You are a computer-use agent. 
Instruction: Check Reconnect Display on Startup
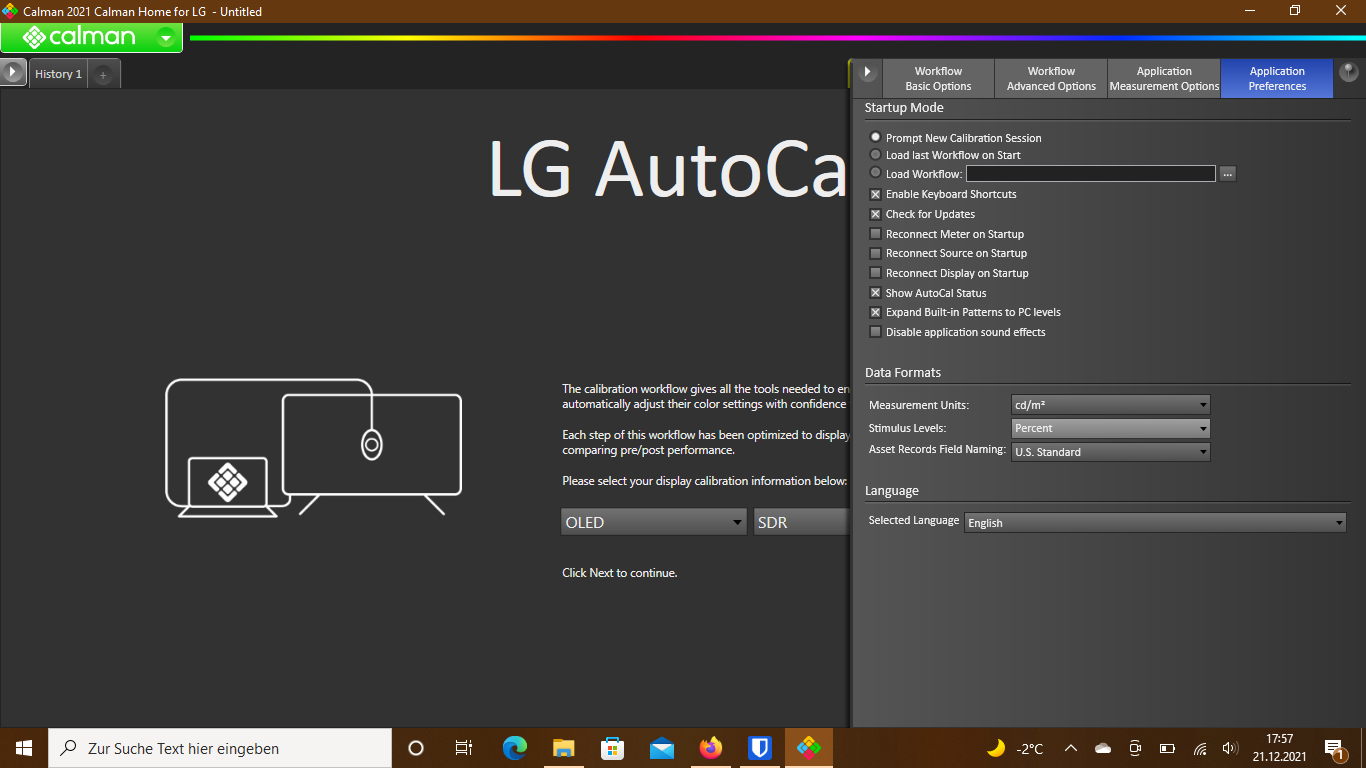click(x=876, y=273)
